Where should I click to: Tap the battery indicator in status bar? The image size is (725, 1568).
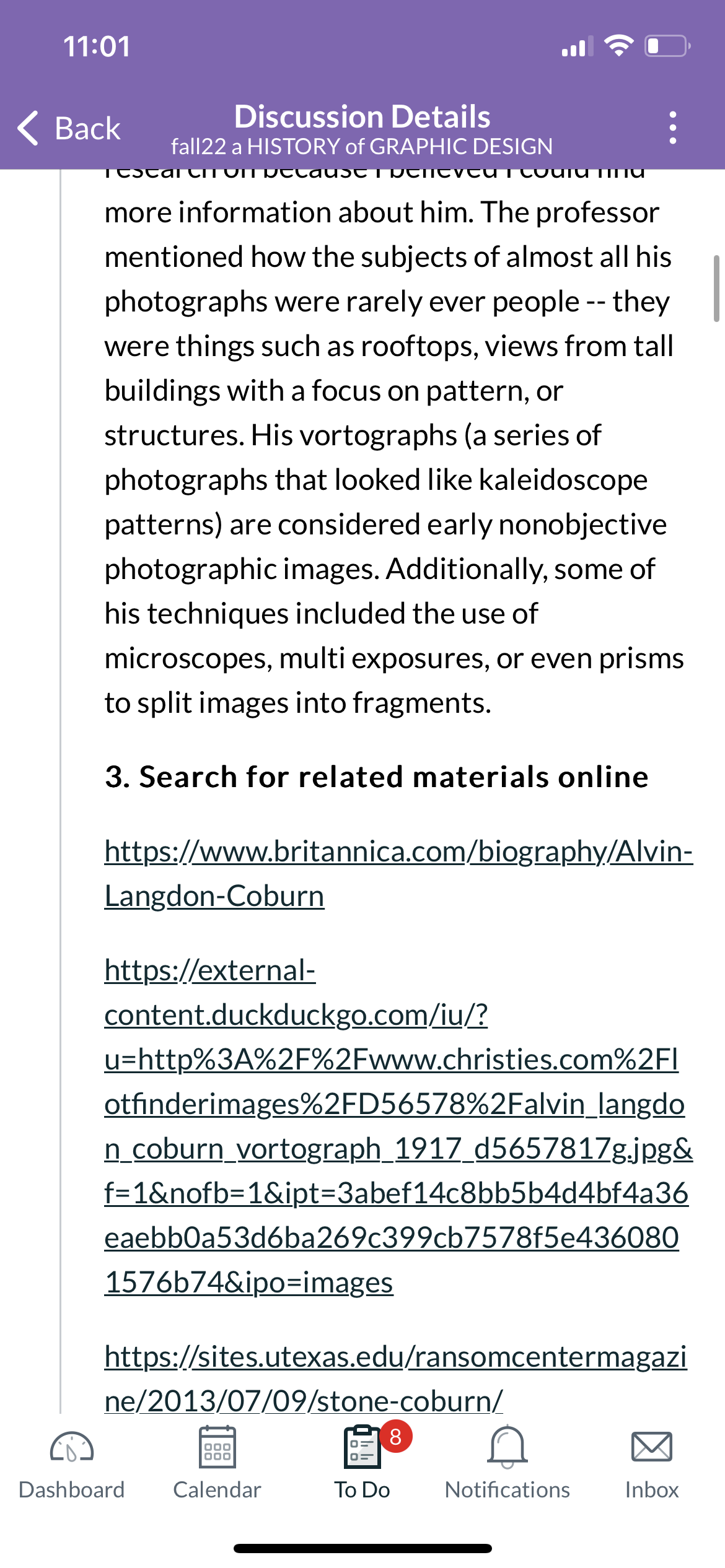[667, 46]
